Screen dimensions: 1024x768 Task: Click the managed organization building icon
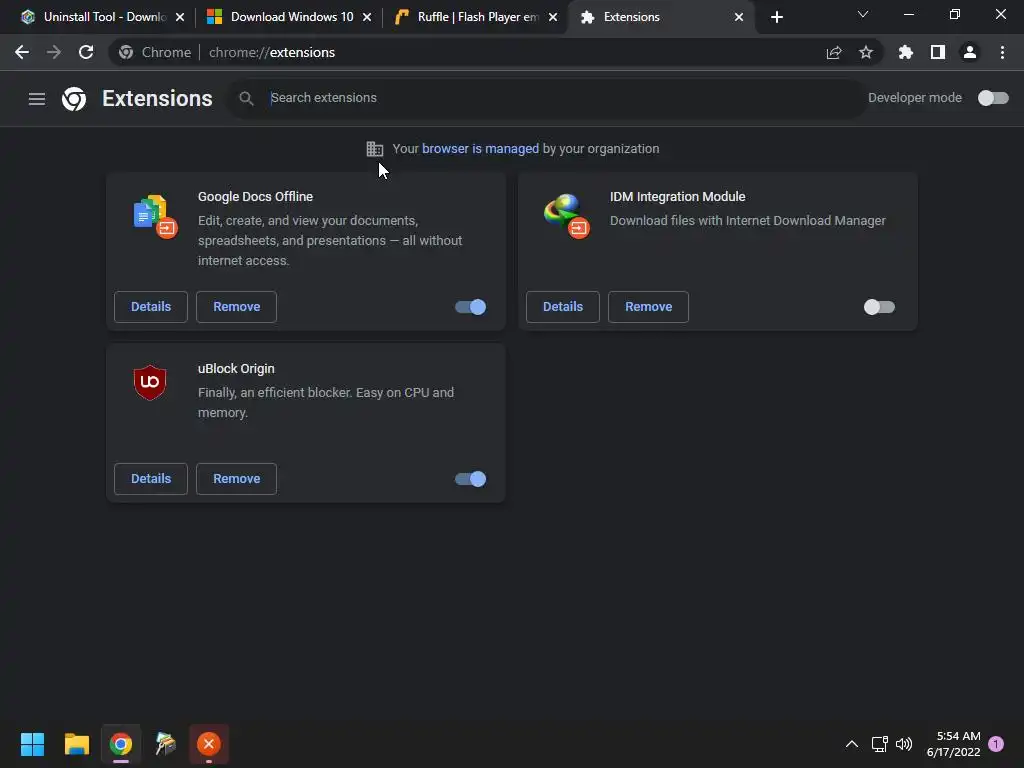pos(374,149)
